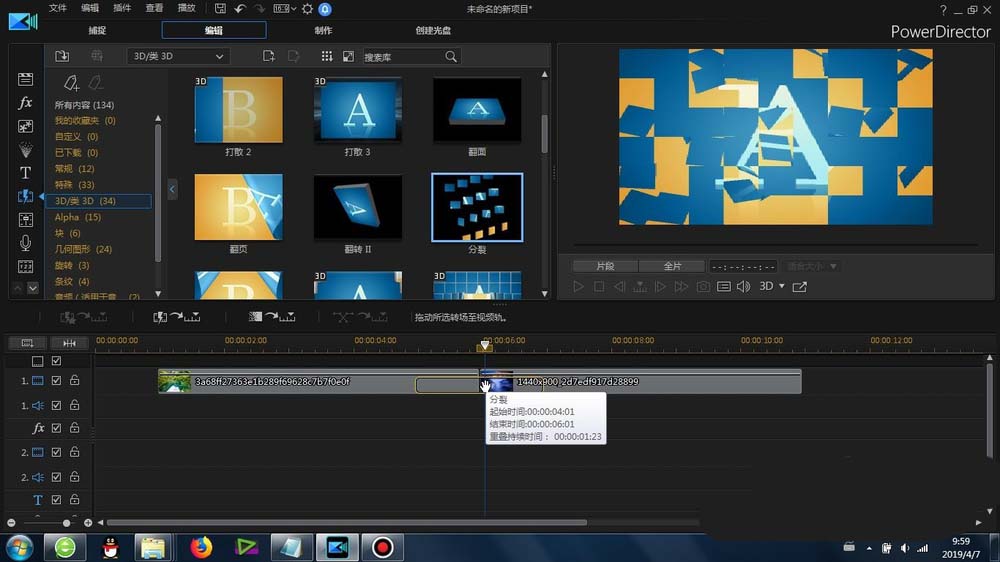Open the Particle Room icon
This screenshot has height=562, width=1000.
[26, 149]
